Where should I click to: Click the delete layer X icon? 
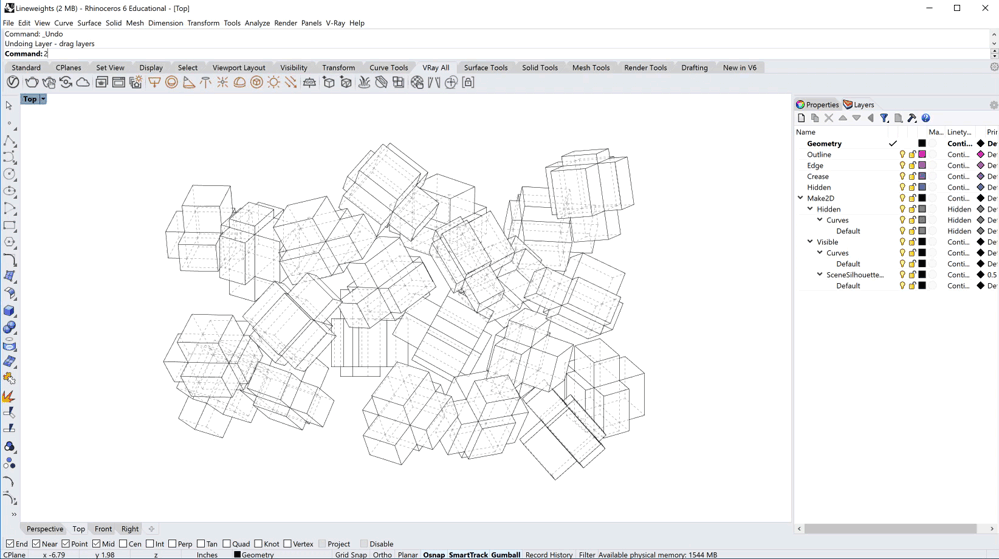pos(829,118)
